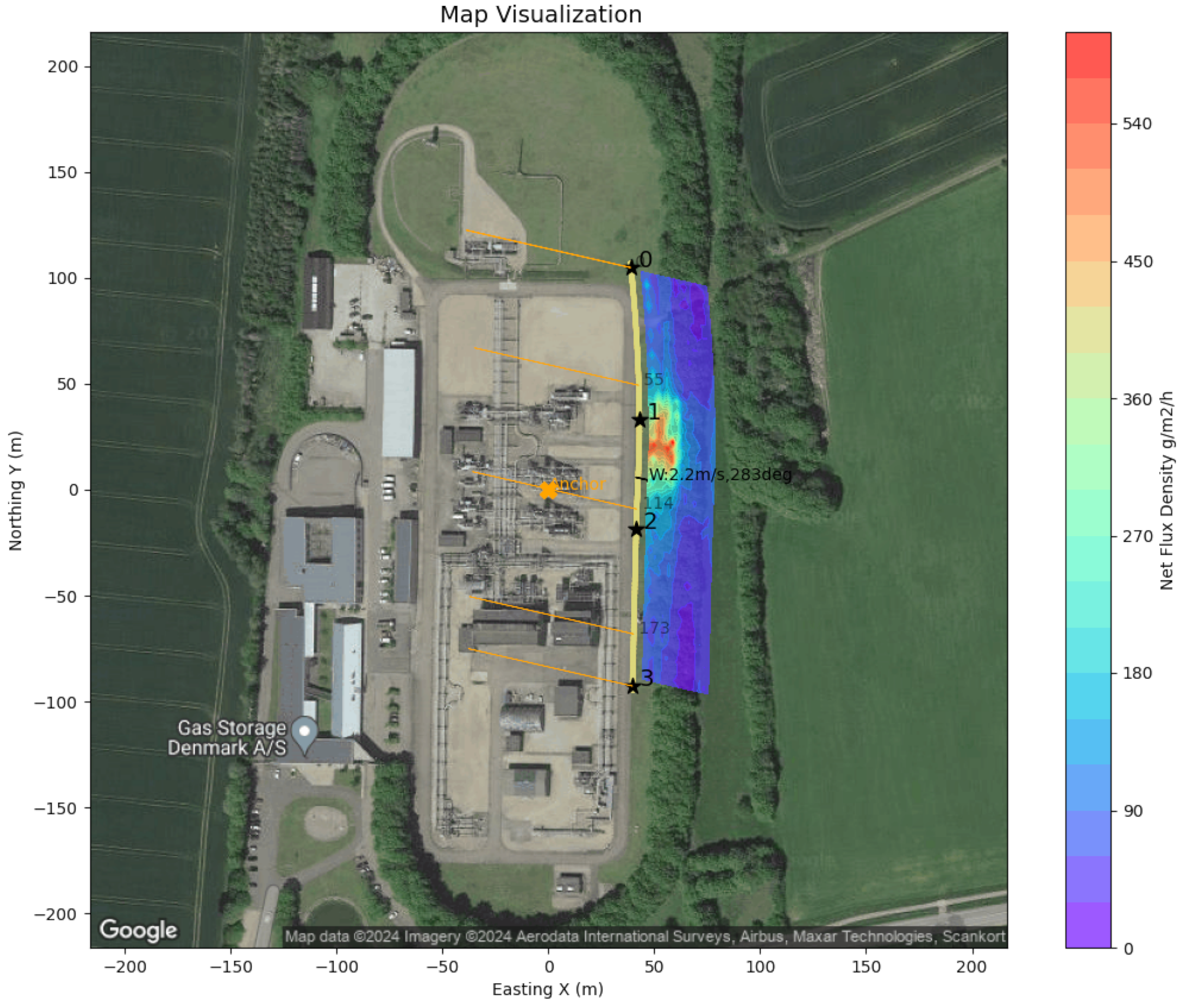Click the Map Visualization title

tap(540, 14)
